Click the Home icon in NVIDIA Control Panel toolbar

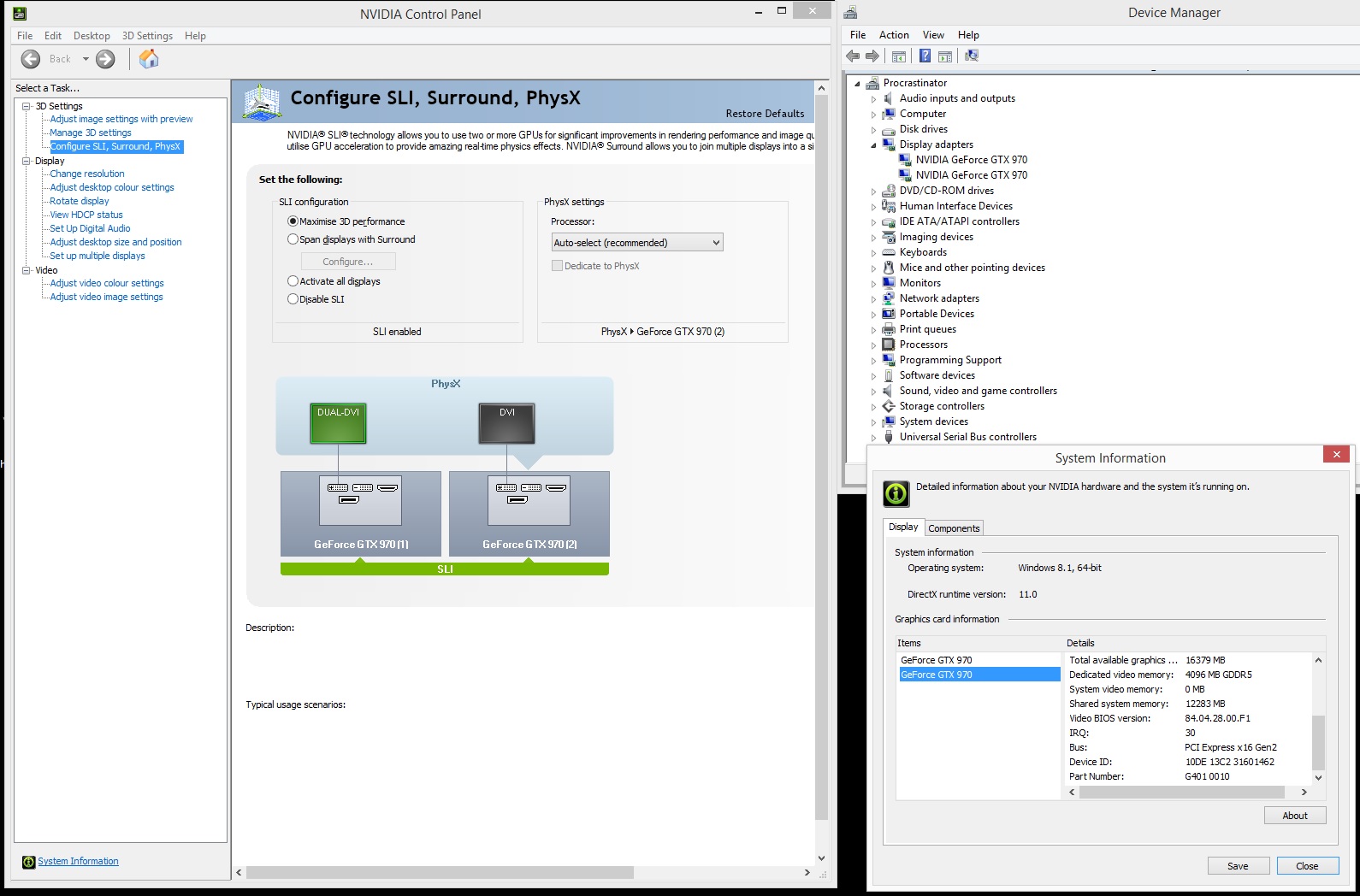pyautogui.click(x=149, y=59)
